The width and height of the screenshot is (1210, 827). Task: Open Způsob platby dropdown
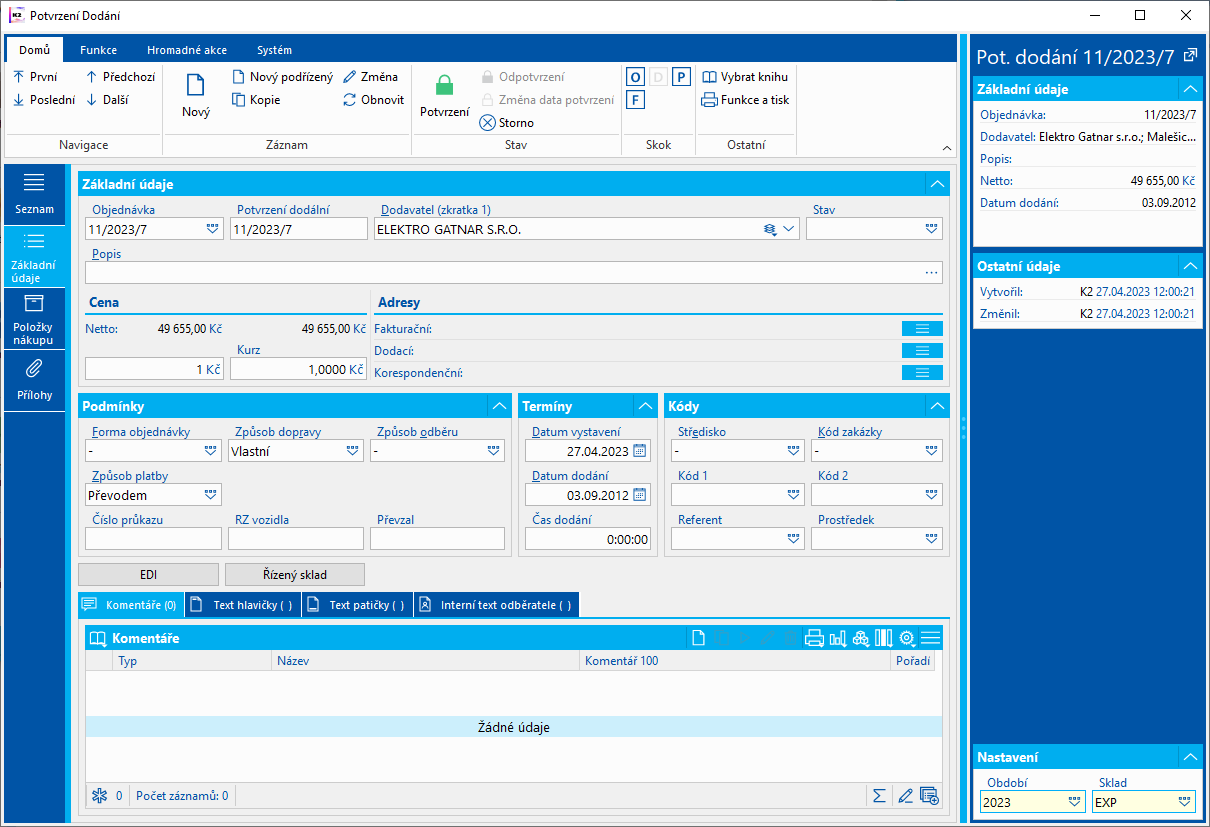pyautogui.click(x=211, y=494)
